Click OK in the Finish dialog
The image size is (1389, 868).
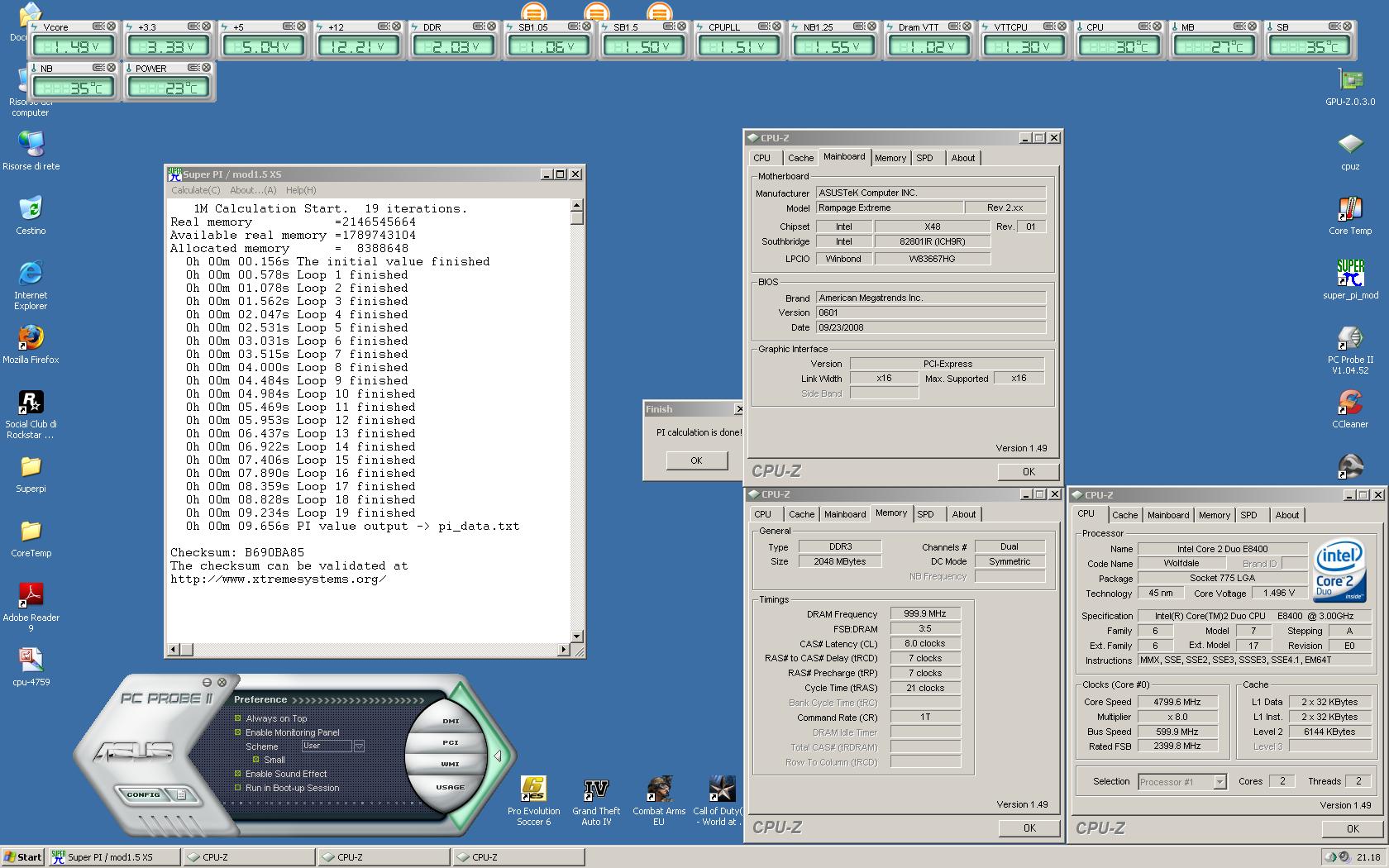click(x=696, y=460)
